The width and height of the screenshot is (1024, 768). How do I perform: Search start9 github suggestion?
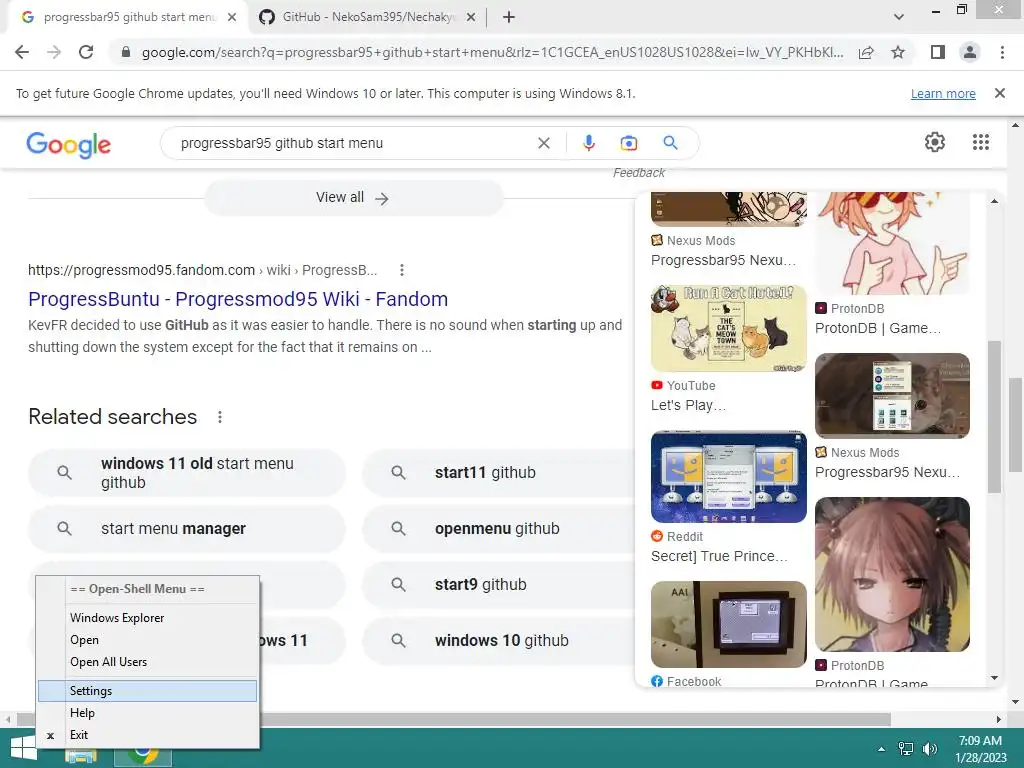[498, 584]
